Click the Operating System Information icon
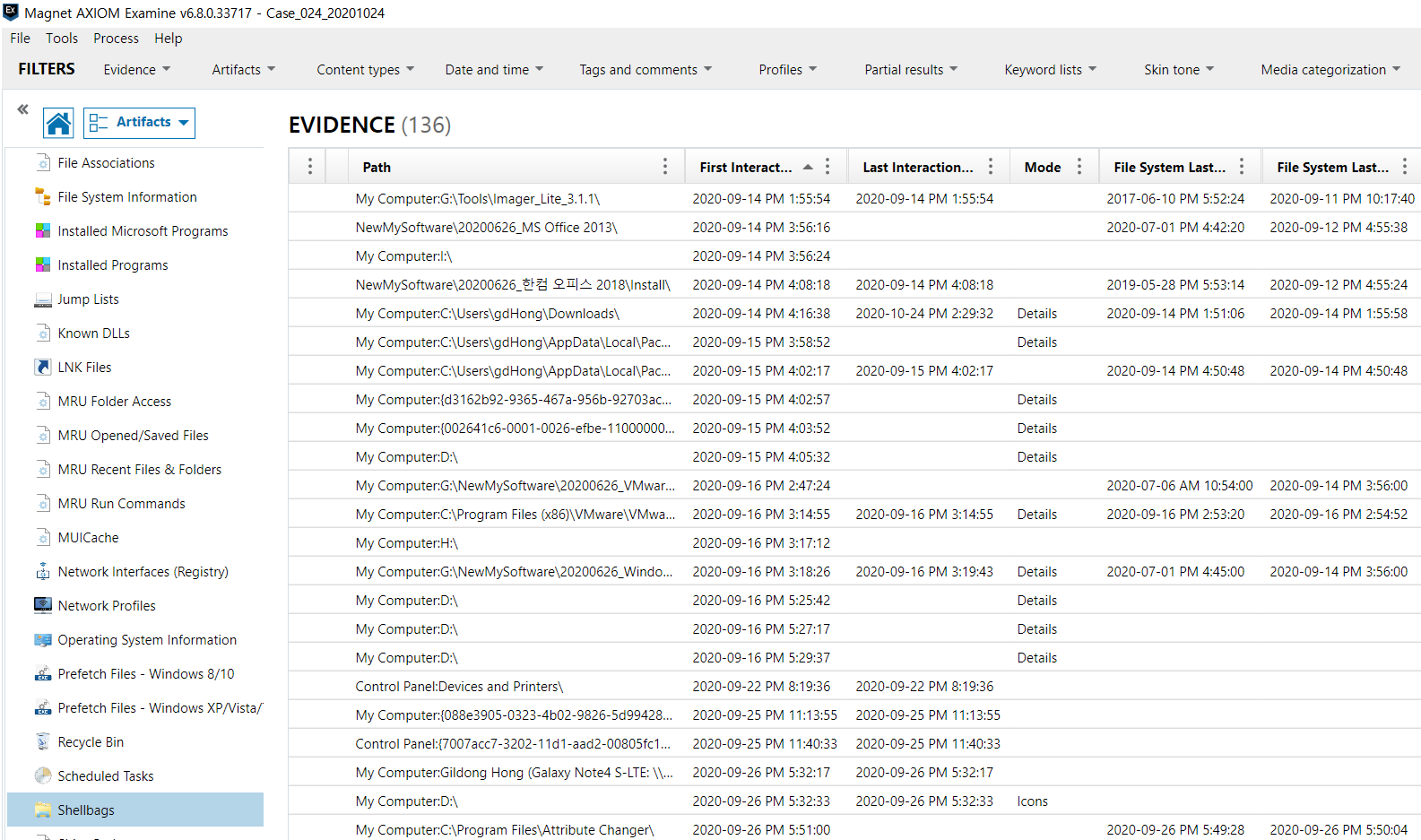The height and width of the screenshot is (840, 1421). pyautogui.click(x=43, y=639)
